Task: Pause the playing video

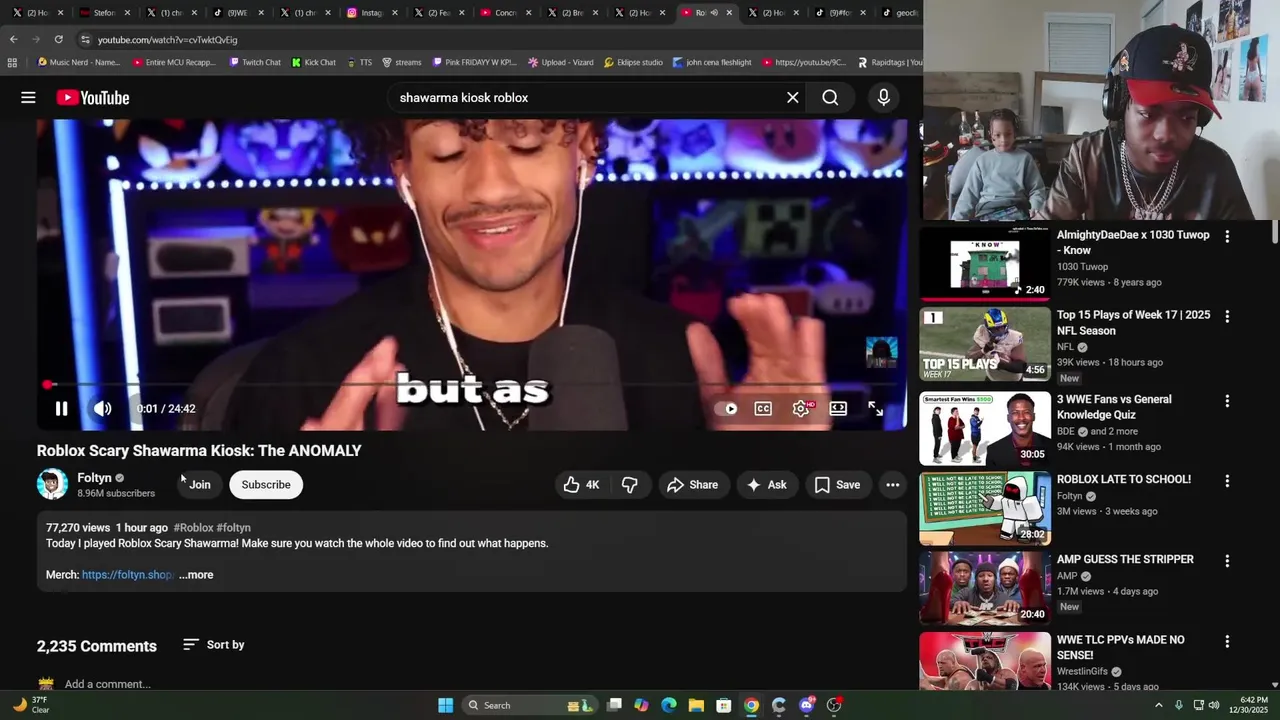Action: pos(61,408)
